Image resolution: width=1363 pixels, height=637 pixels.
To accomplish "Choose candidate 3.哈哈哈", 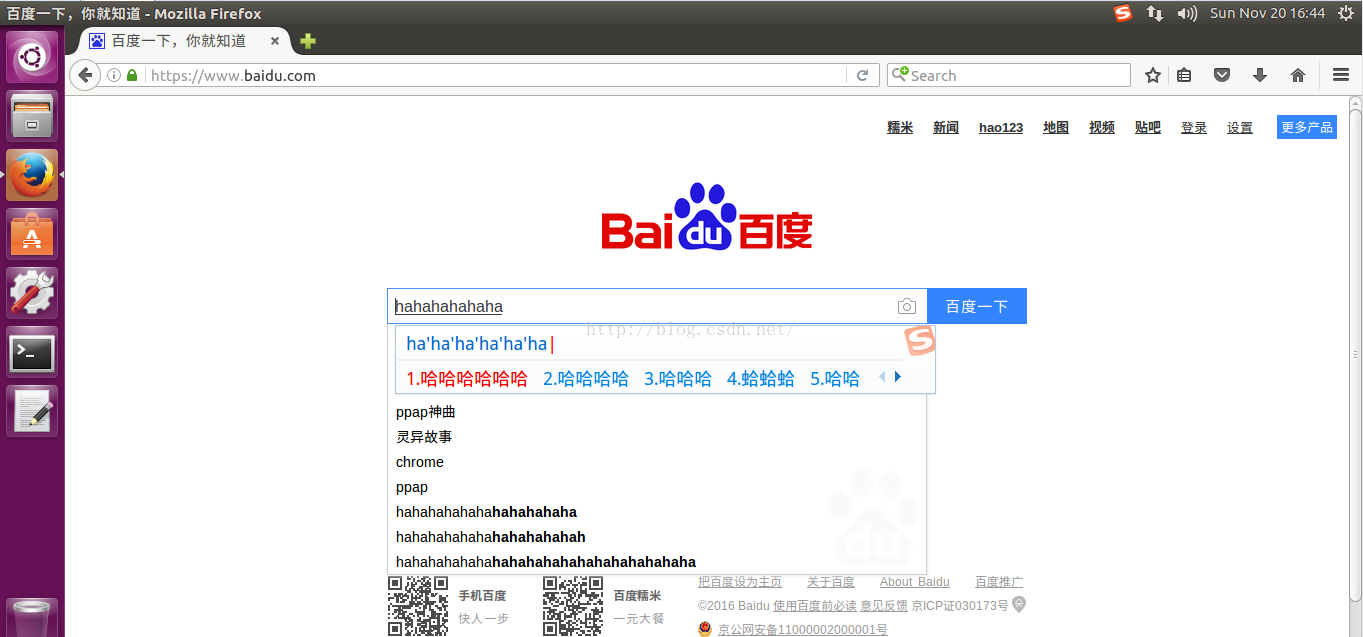I will 678,378.
